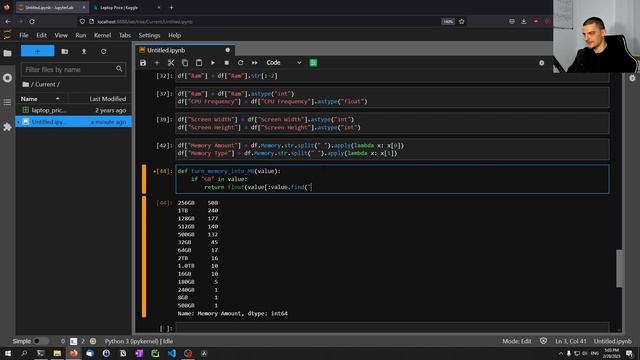
Task: Click the kernel sessions icon in status bar
Action: 93,341
